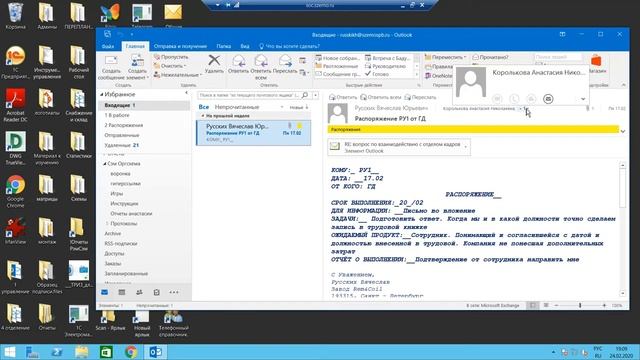Open the Очистить clean up dropdown

point(170,66)
